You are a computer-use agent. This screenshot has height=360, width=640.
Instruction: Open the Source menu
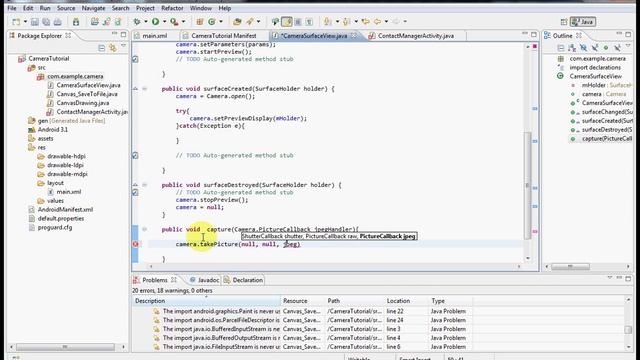pos(66,8)
